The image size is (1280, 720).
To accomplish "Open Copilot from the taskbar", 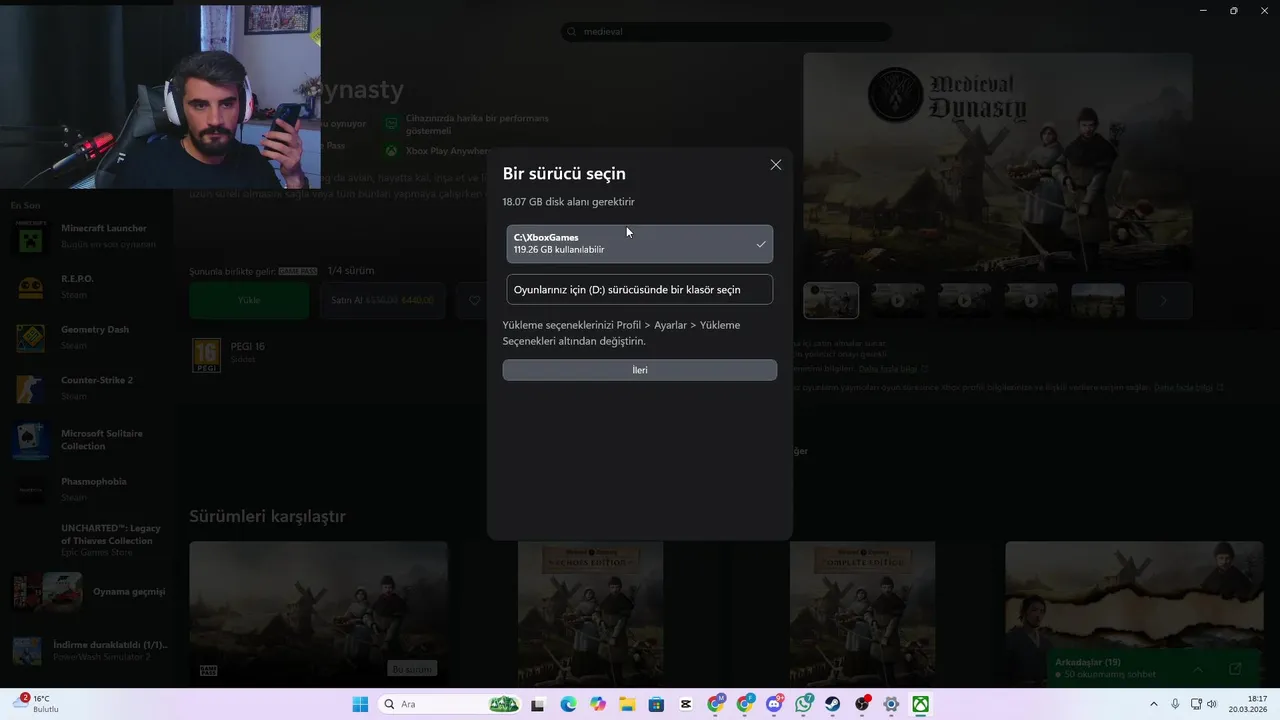I will [x=598, y=704].
